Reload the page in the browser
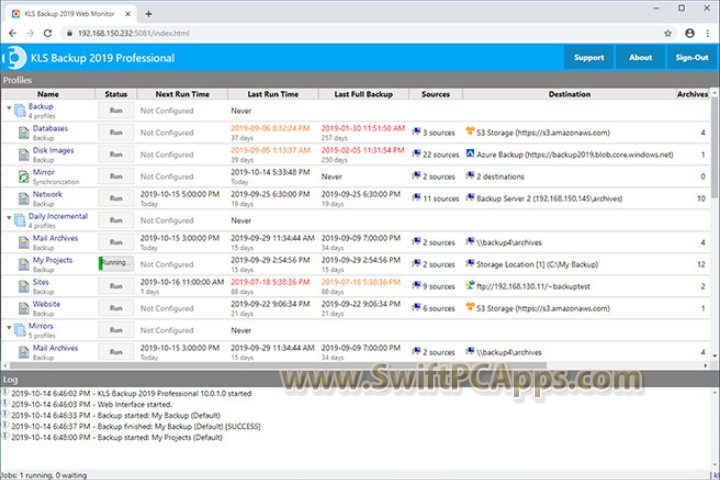This screenshot has height=480, width=720. click(48, 33)
